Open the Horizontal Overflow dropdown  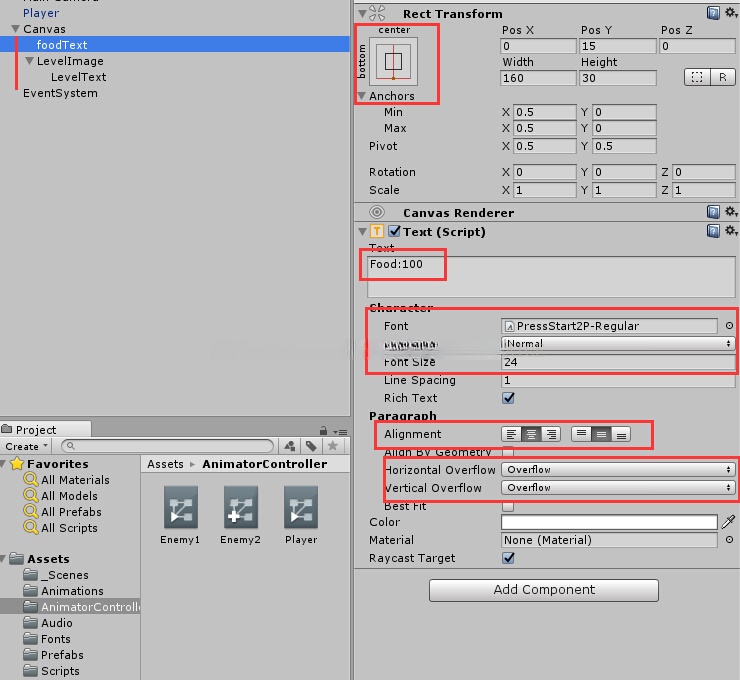coord(618,470)
